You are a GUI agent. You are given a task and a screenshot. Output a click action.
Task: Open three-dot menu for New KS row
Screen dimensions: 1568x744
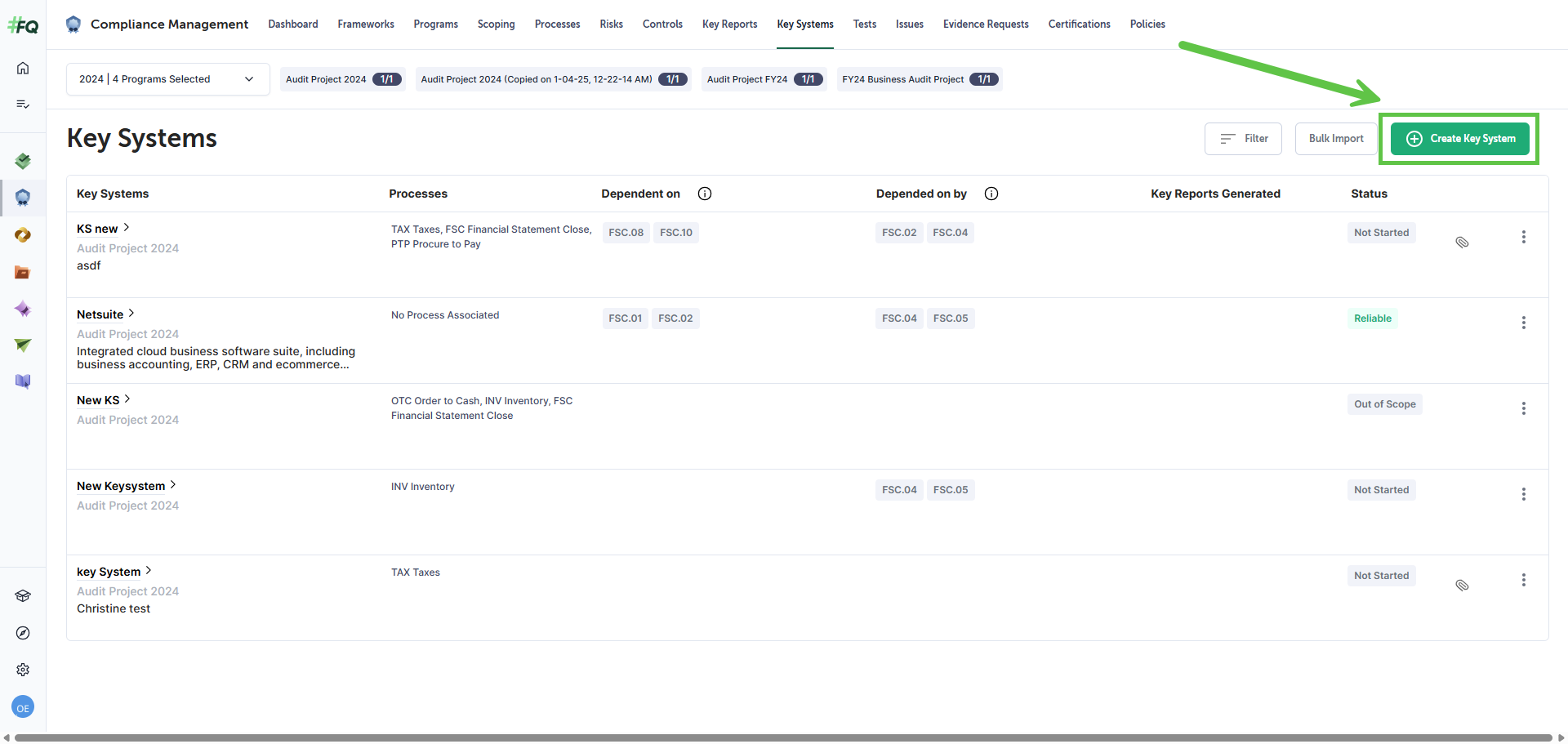1523,408
